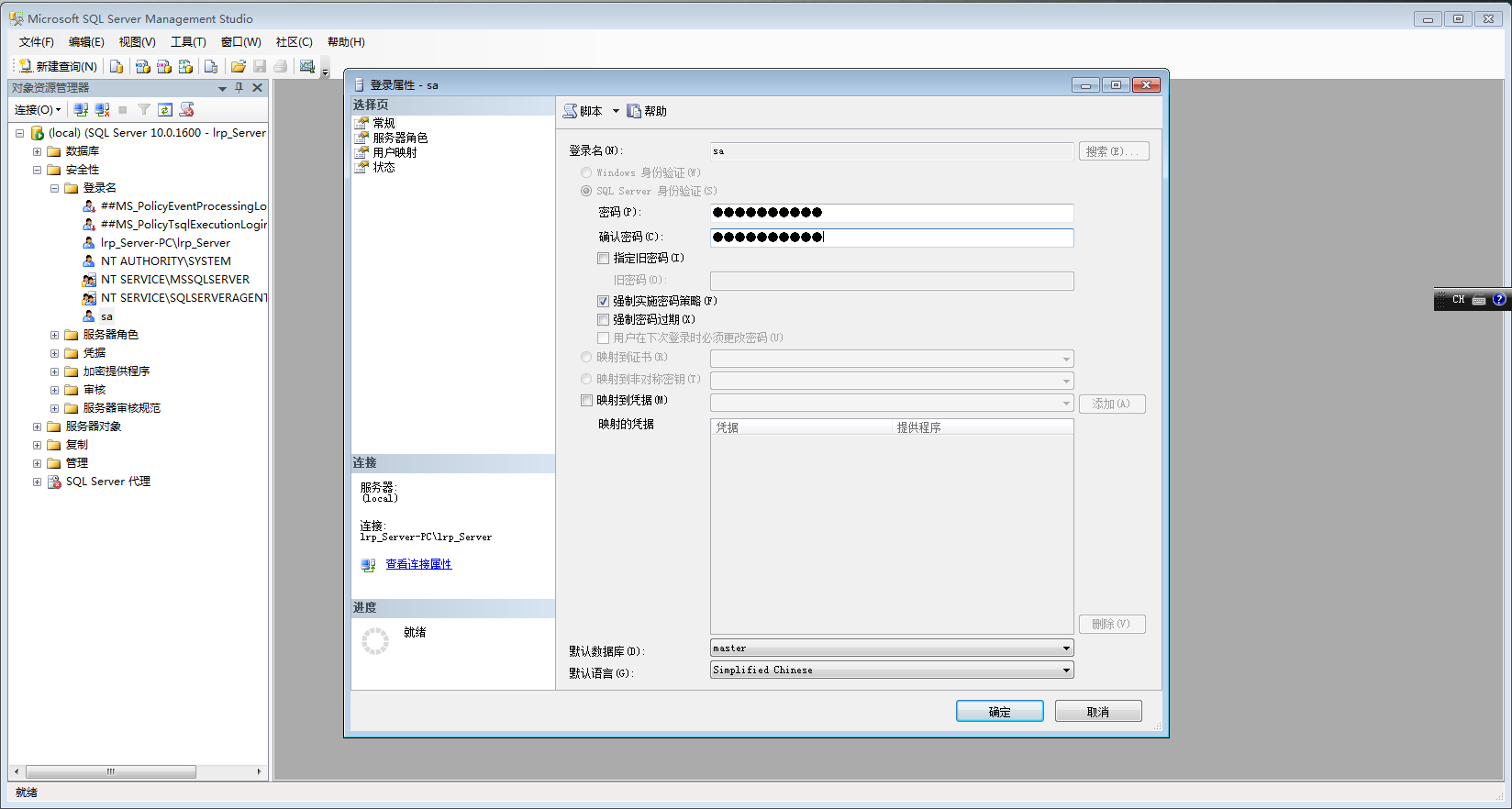The height and width of the screenshot is (809, 1512).
Task: Collapse the 登录名 tree node
Action: click(54, 188)
